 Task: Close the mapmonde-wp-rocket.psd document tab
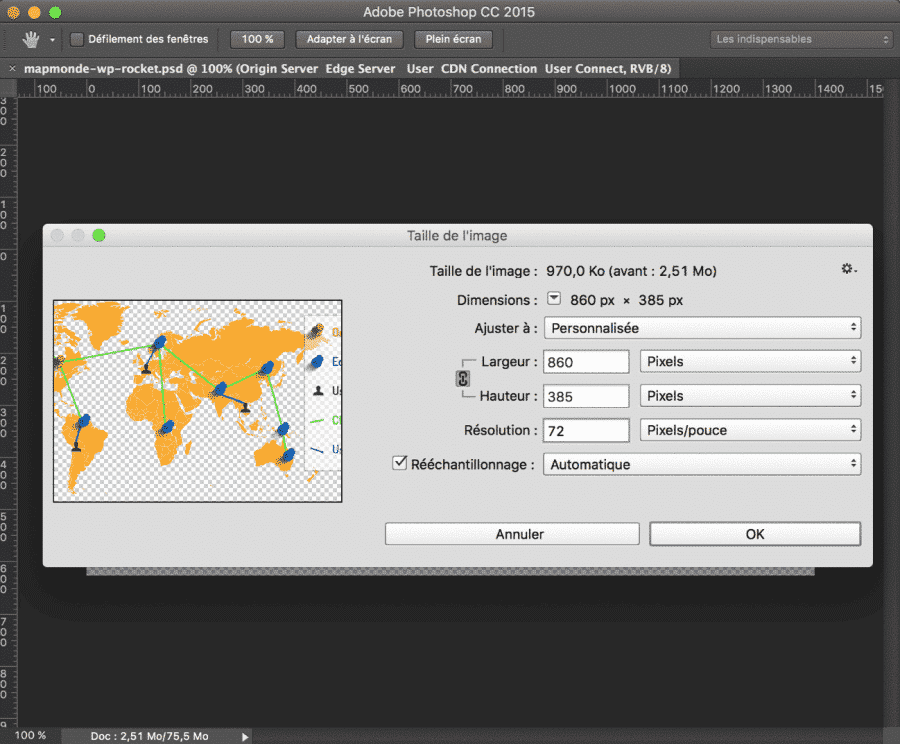(12, 68)
